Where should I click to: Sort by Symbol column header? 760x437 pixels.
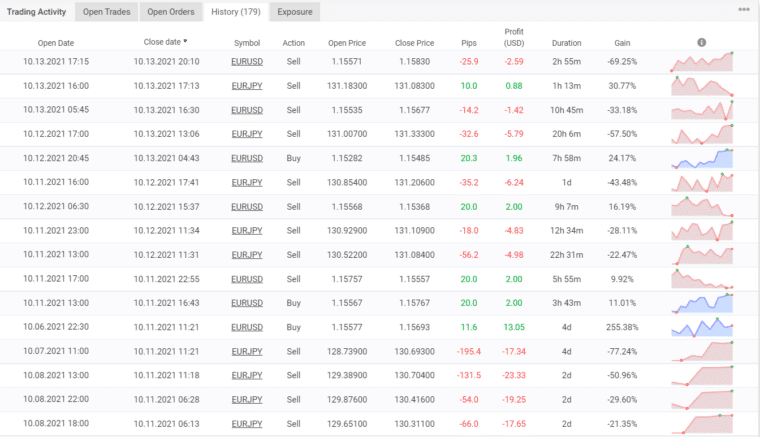[247, 43]
